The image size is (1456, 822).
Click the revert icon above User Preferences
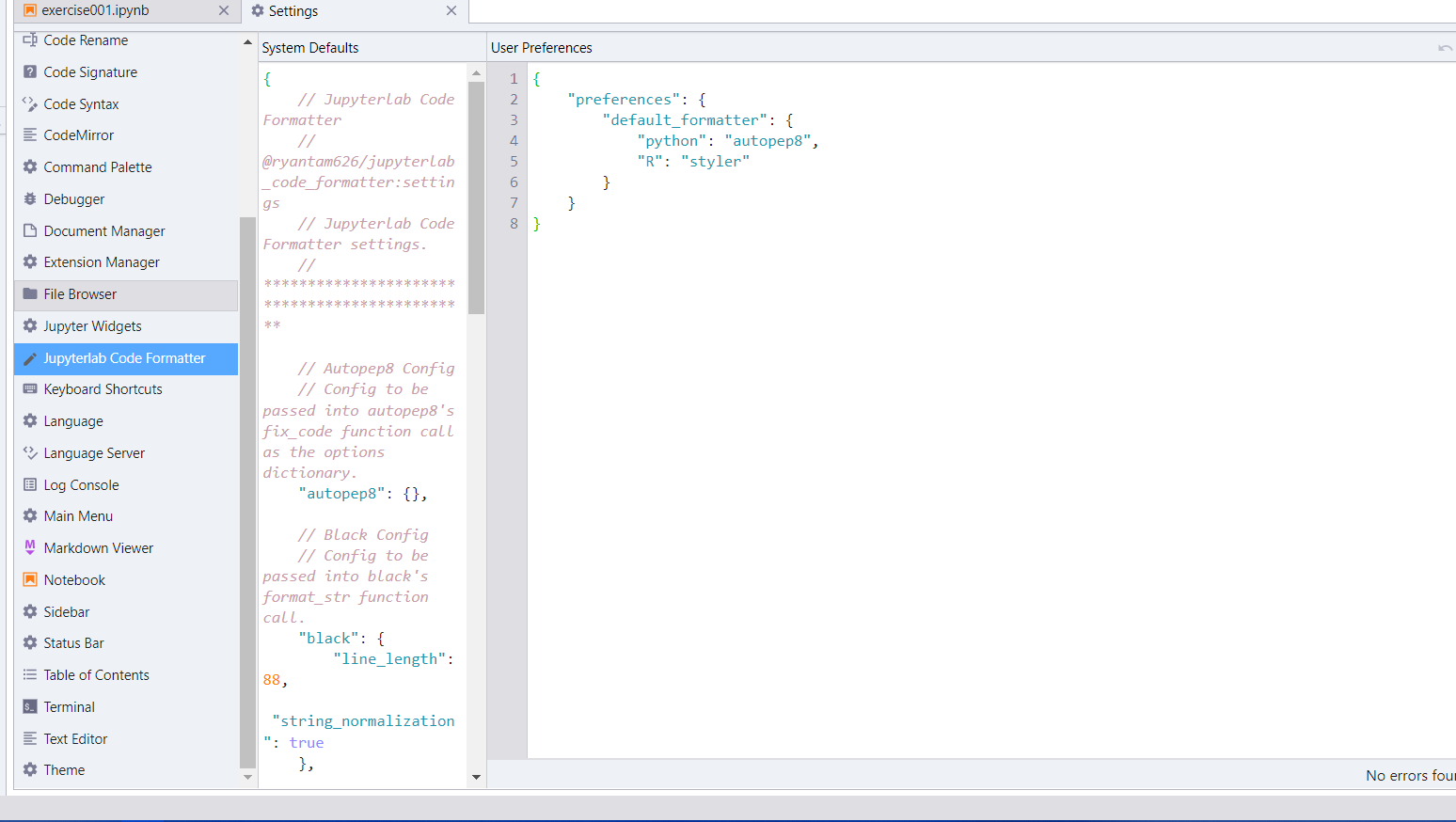pyautogui.click(x=1446, y=47)
